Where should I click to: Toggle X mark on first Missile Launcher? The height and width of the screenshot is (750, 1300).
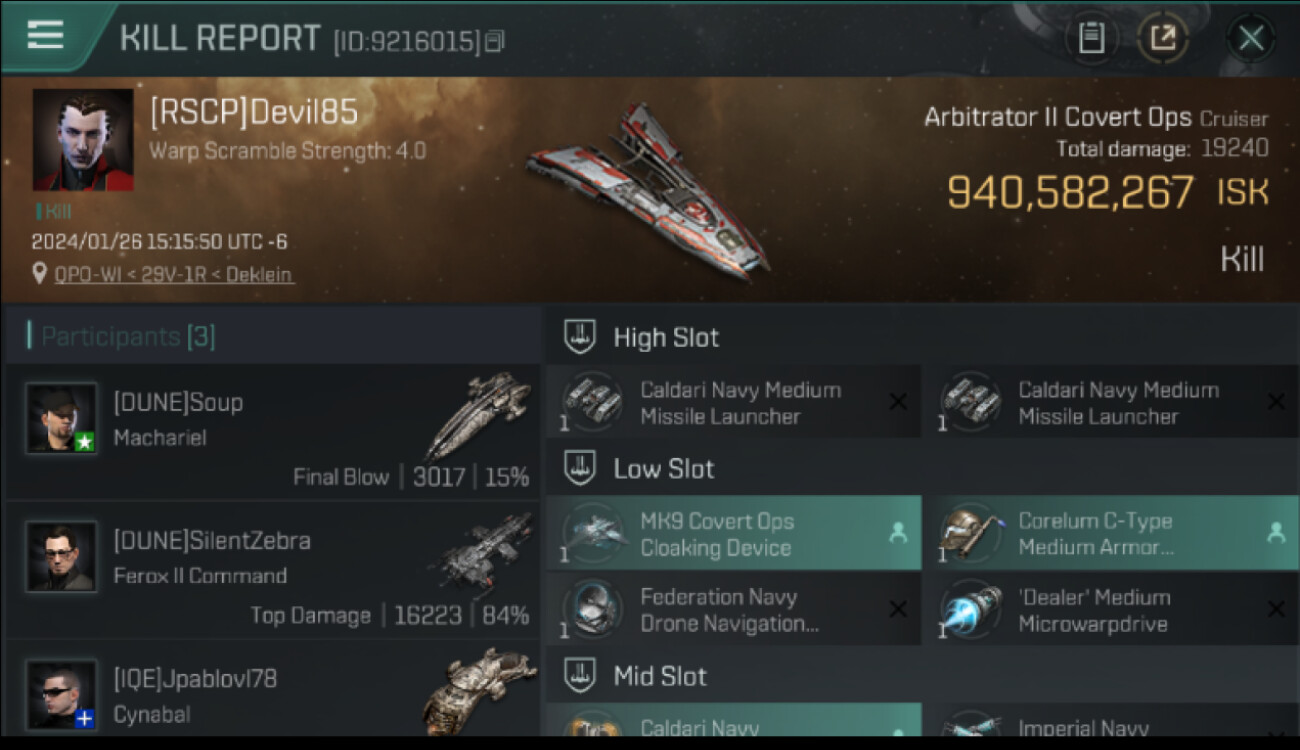[x=898, y=402]
